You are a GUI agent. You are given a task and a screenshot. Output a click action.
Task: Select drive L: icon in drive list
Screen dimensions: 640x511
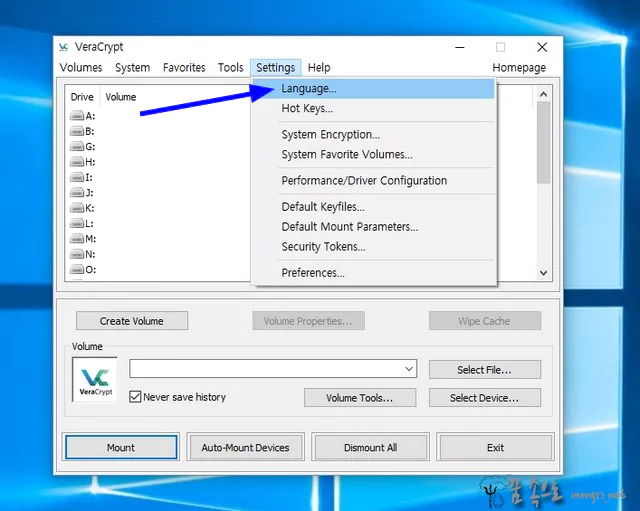coord(77,224)
